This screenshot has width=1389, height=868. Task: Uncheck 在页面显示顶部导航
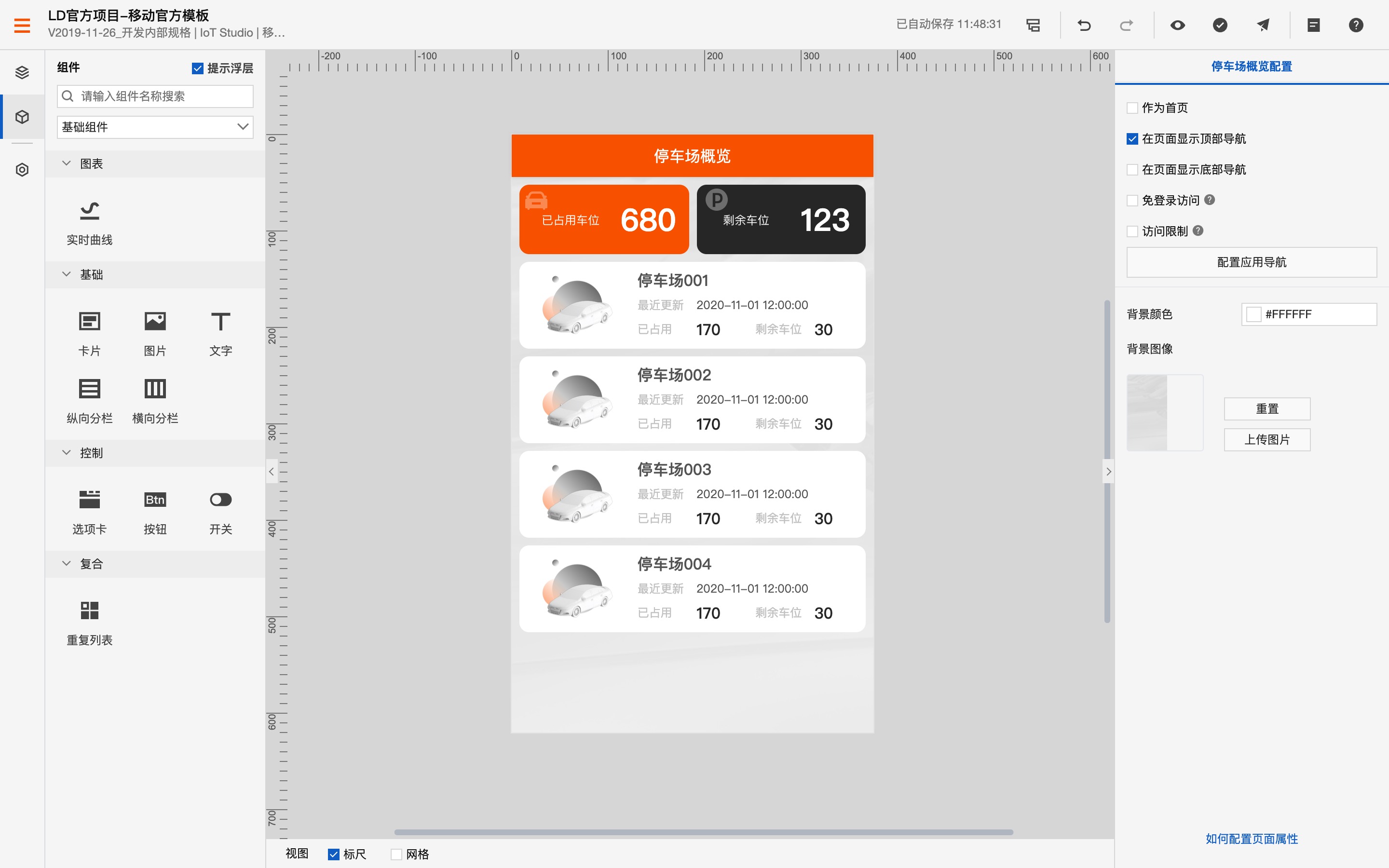pyautogui.click(x=1132, y=139)
